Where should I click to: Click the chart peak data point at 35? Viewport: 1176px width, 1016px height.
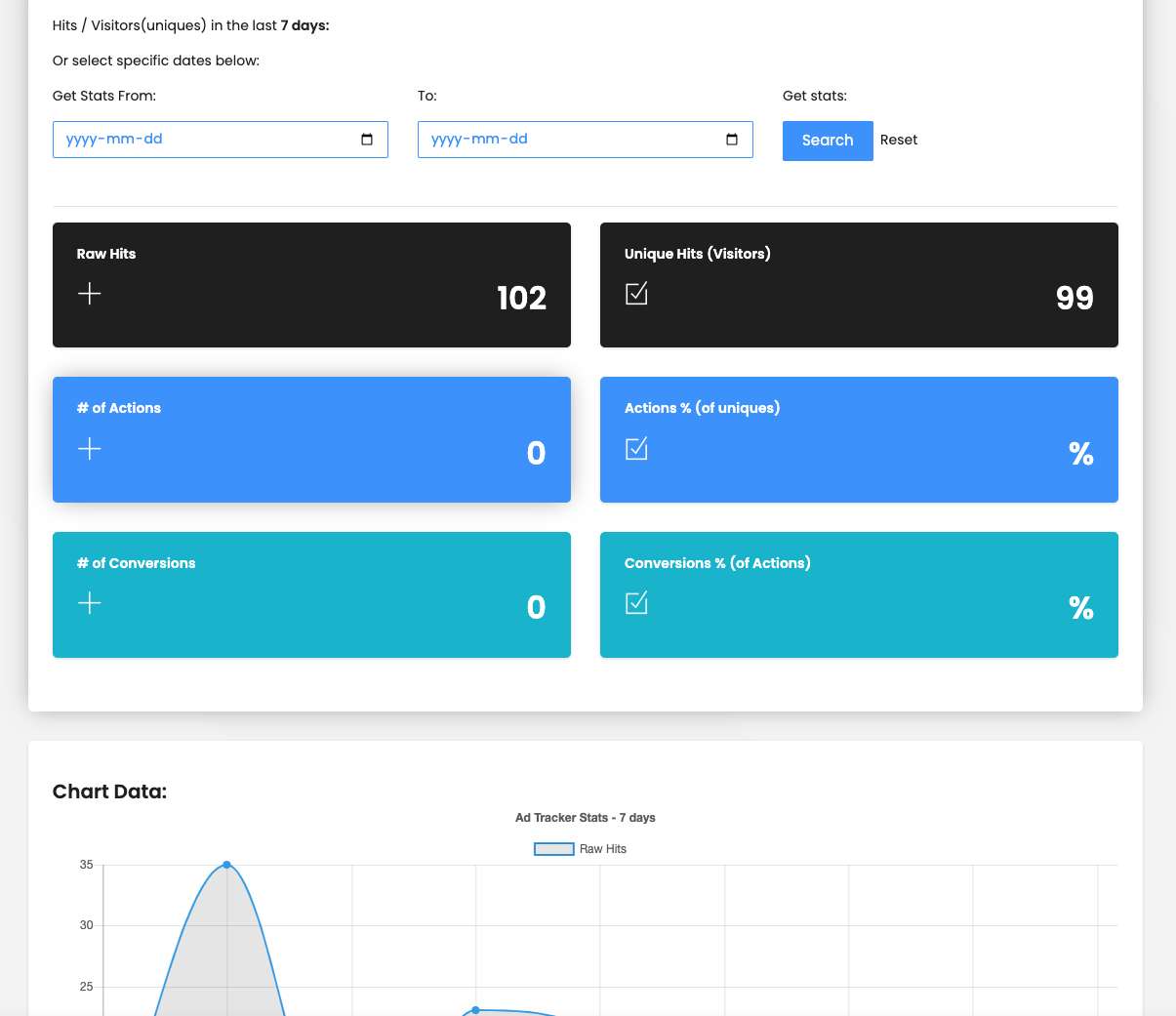click(226, 865)
